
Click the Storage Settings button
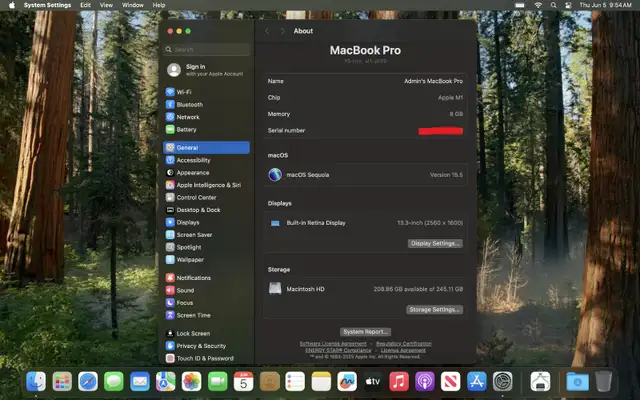pyautogui.click(x=434, y=309)
